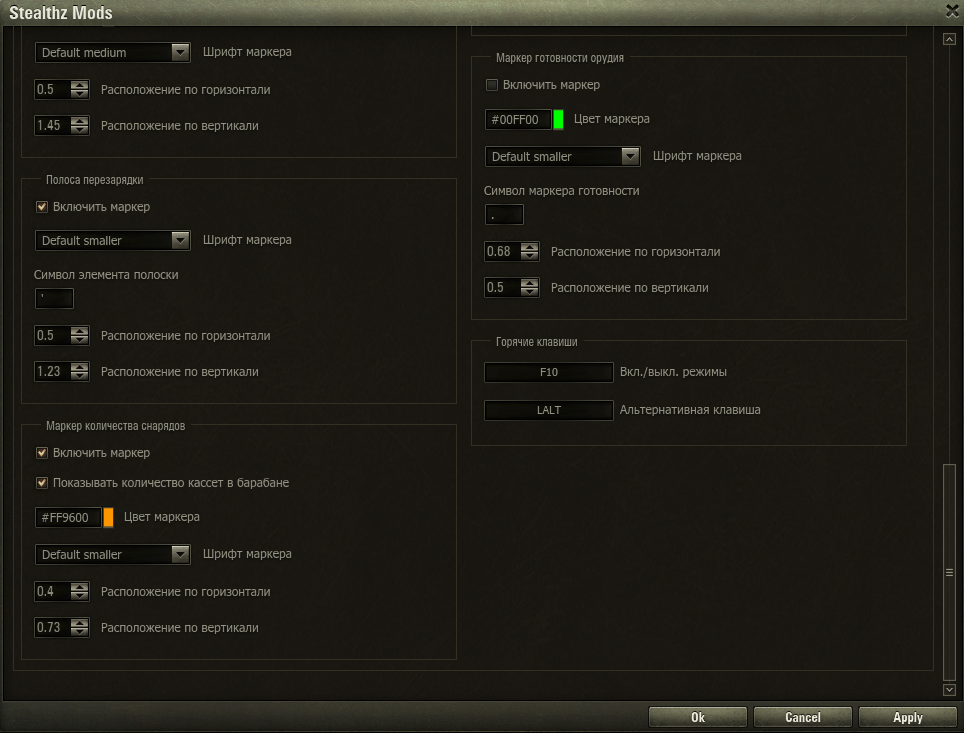Rebind the LALT alternative key hotkey
Screen dimensions: 964x733
click(x=548, y=410)
